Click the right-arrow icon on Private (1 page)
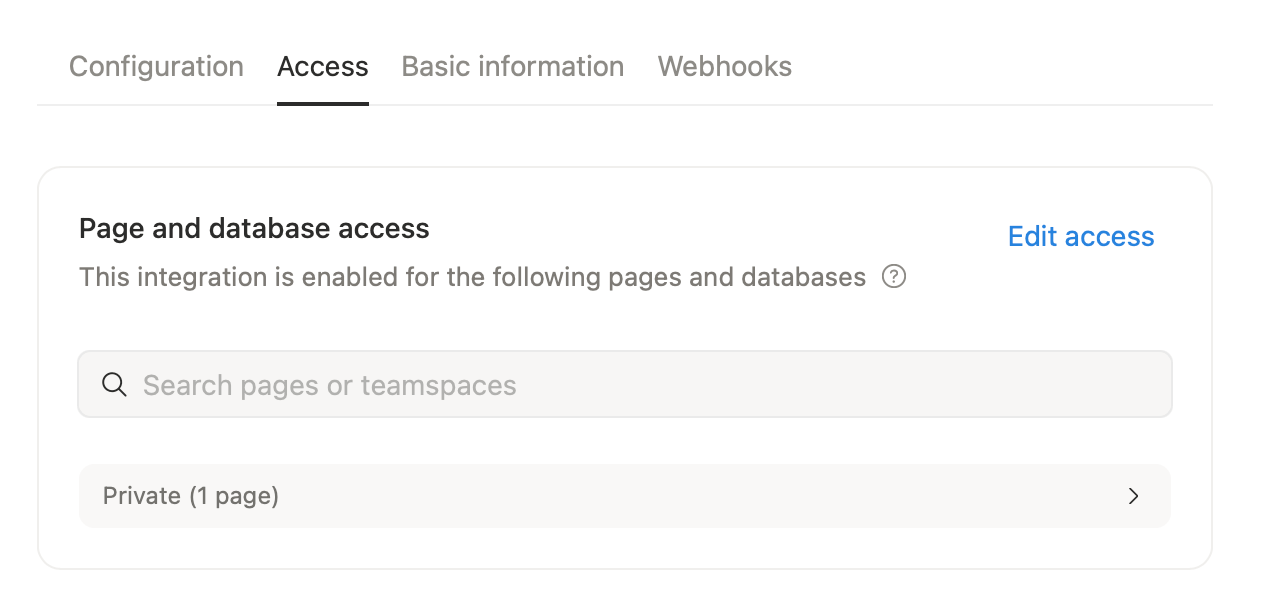 point(1133,496)
